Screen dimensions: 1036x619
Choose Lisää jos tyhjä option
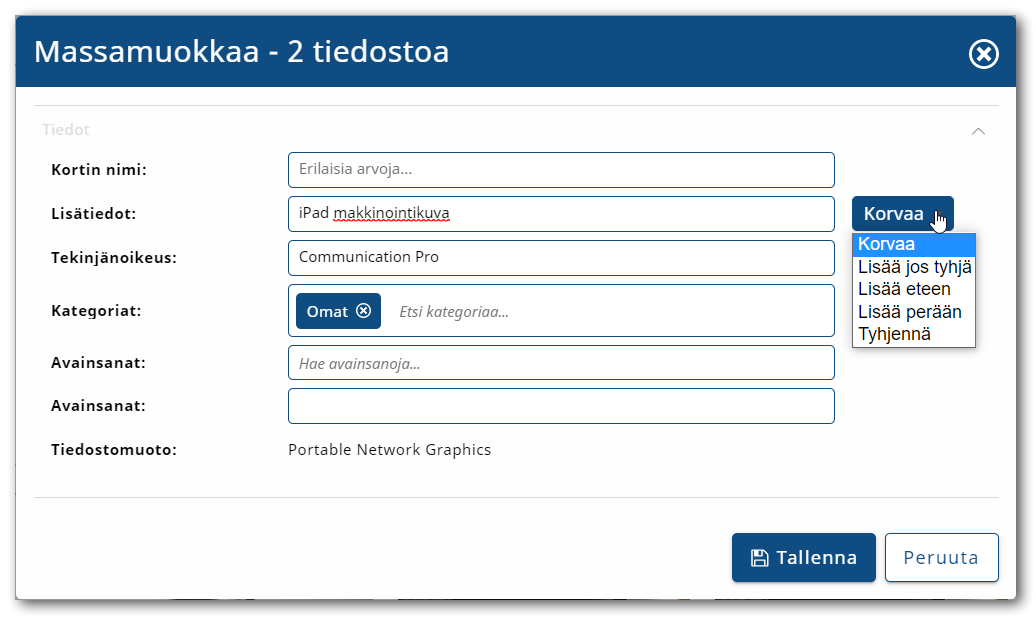pos(913,267)
